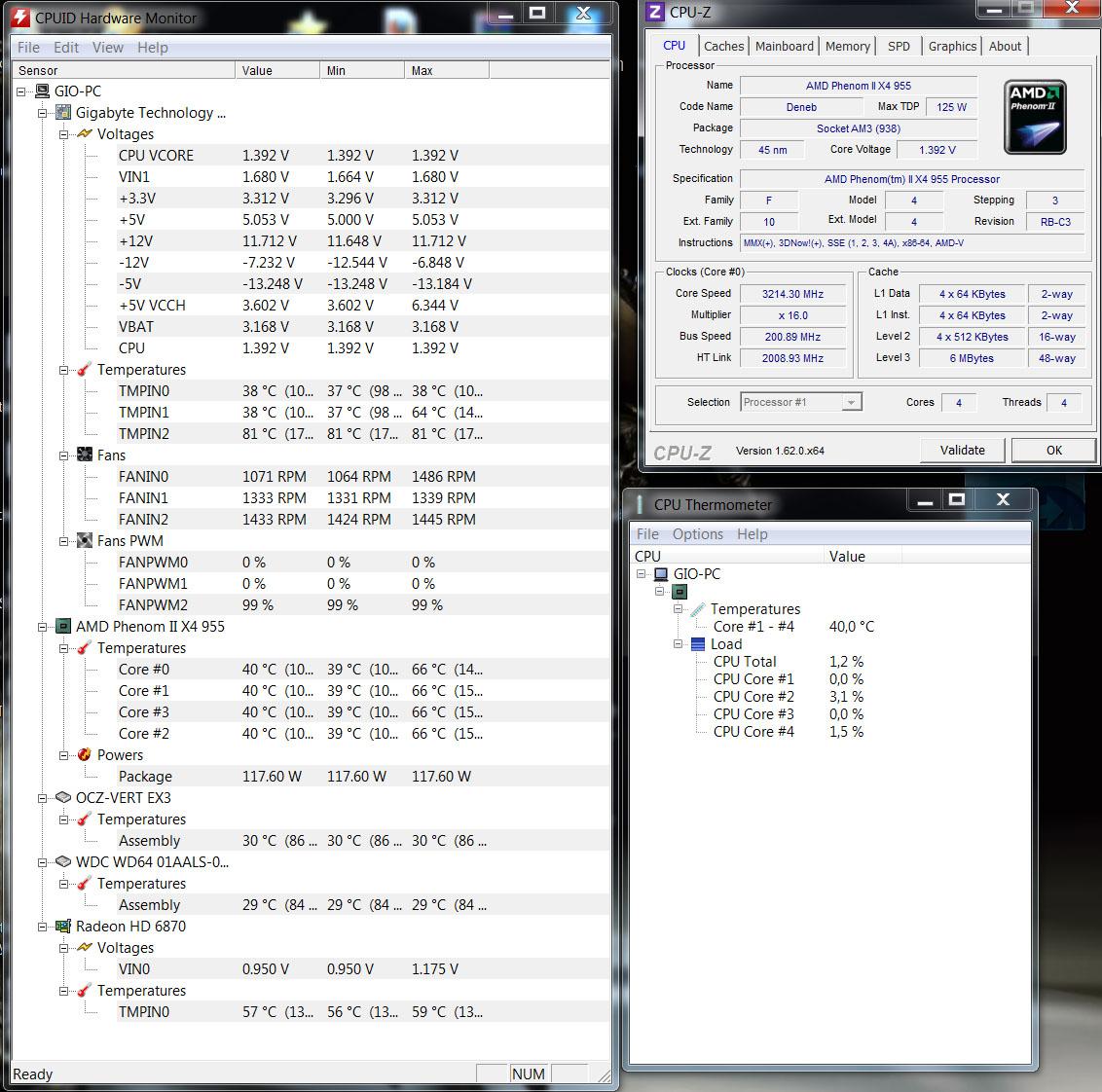Click the Max column header
The width and height of the screenshot is (1102, 1092).
[446, 70]
